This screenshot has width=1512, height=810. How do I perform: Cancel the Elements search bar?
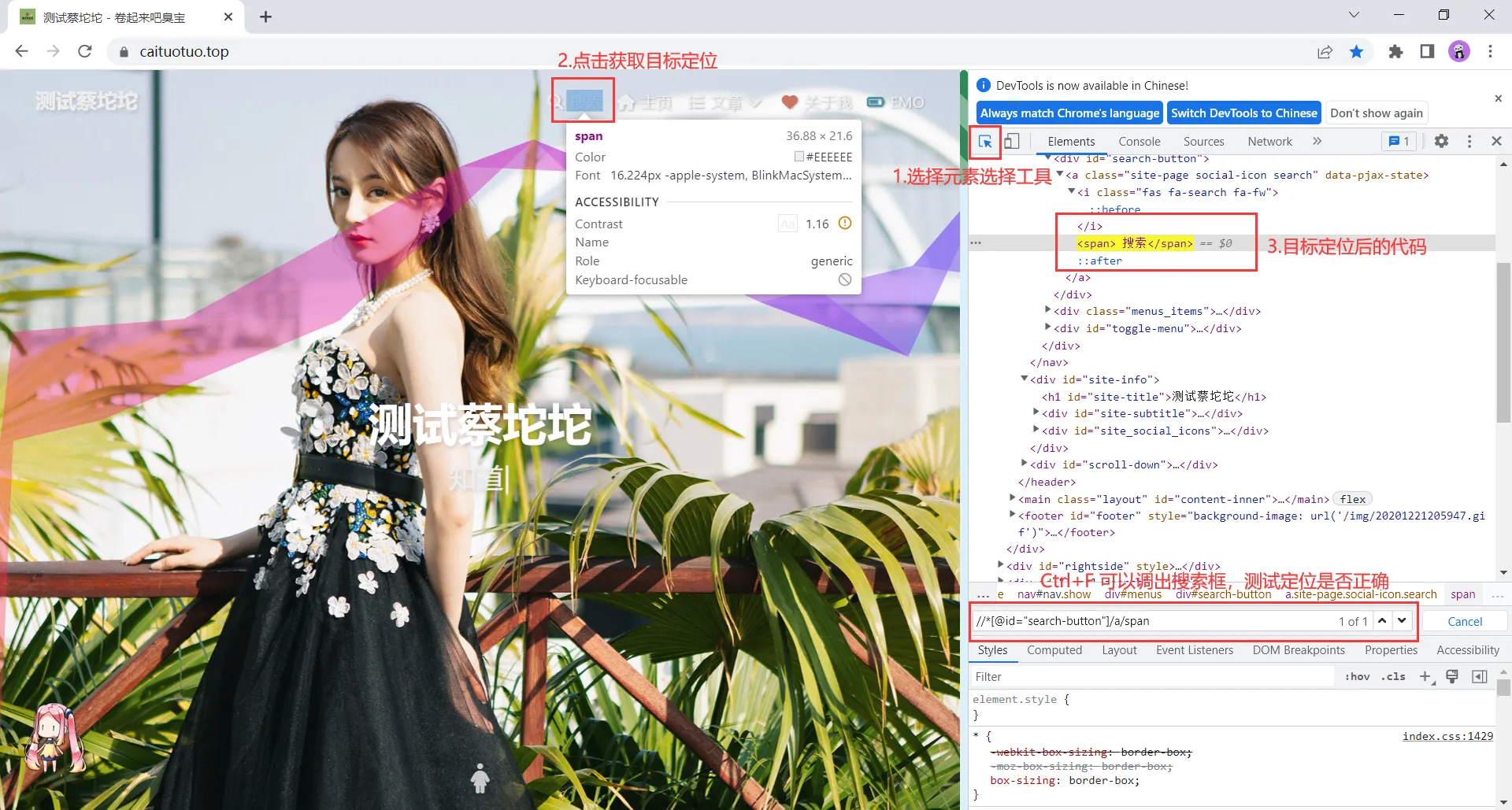coord(1465,621)
